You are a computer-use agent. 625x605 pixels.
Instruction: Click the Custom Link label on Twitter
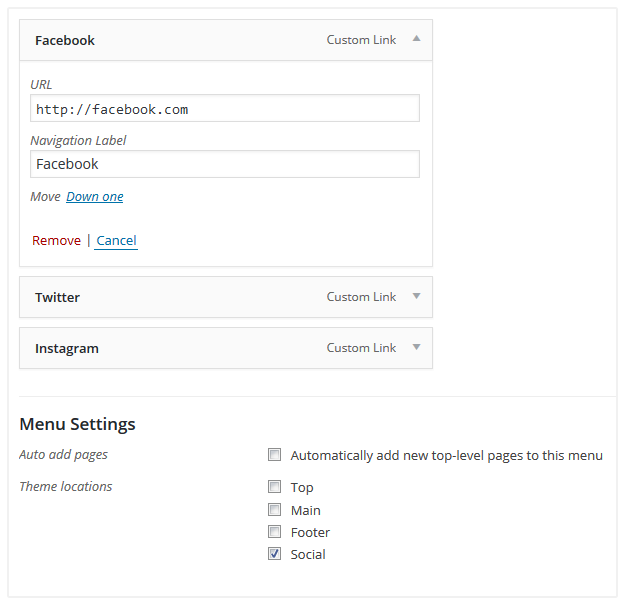[x=361, y=297]
